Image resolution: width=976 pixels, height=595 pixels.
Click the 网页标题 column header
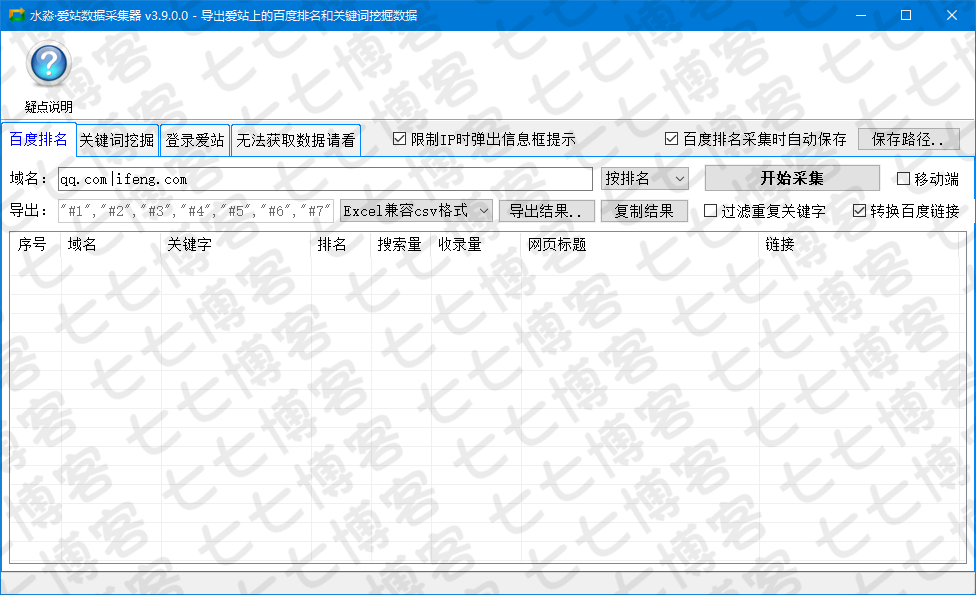click(640, 245)
